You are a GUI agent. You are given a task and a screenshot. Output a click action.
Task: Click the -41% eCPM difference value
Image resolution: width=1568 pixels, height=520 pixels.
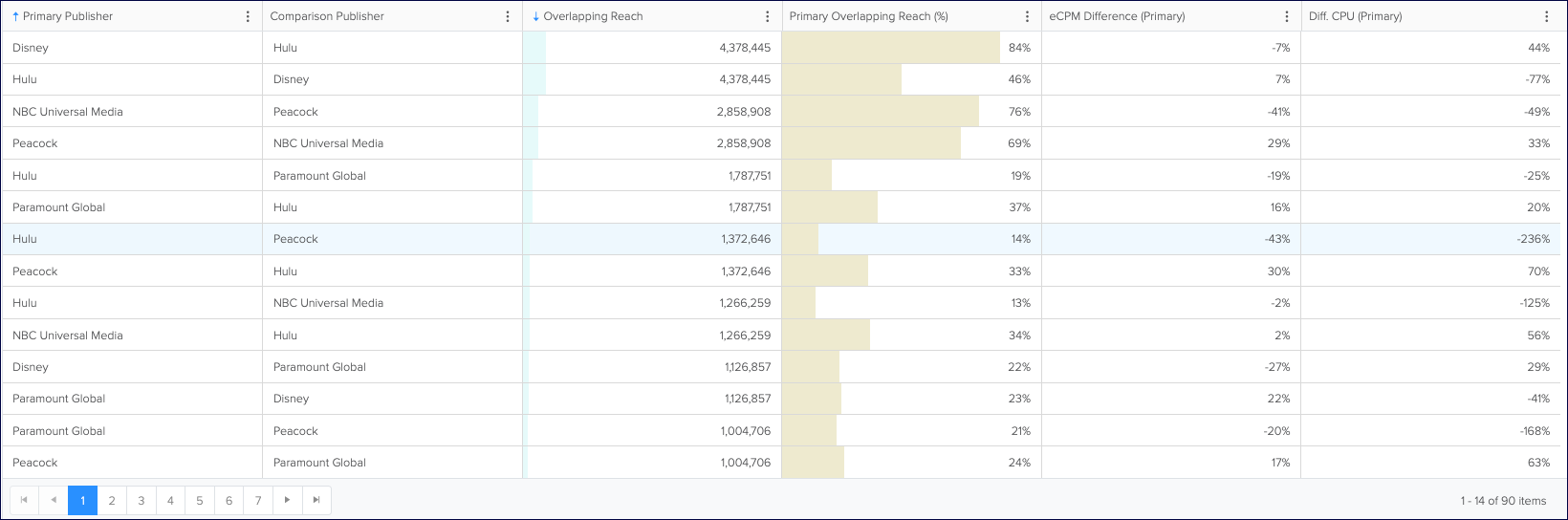[x=1278, y=112]
